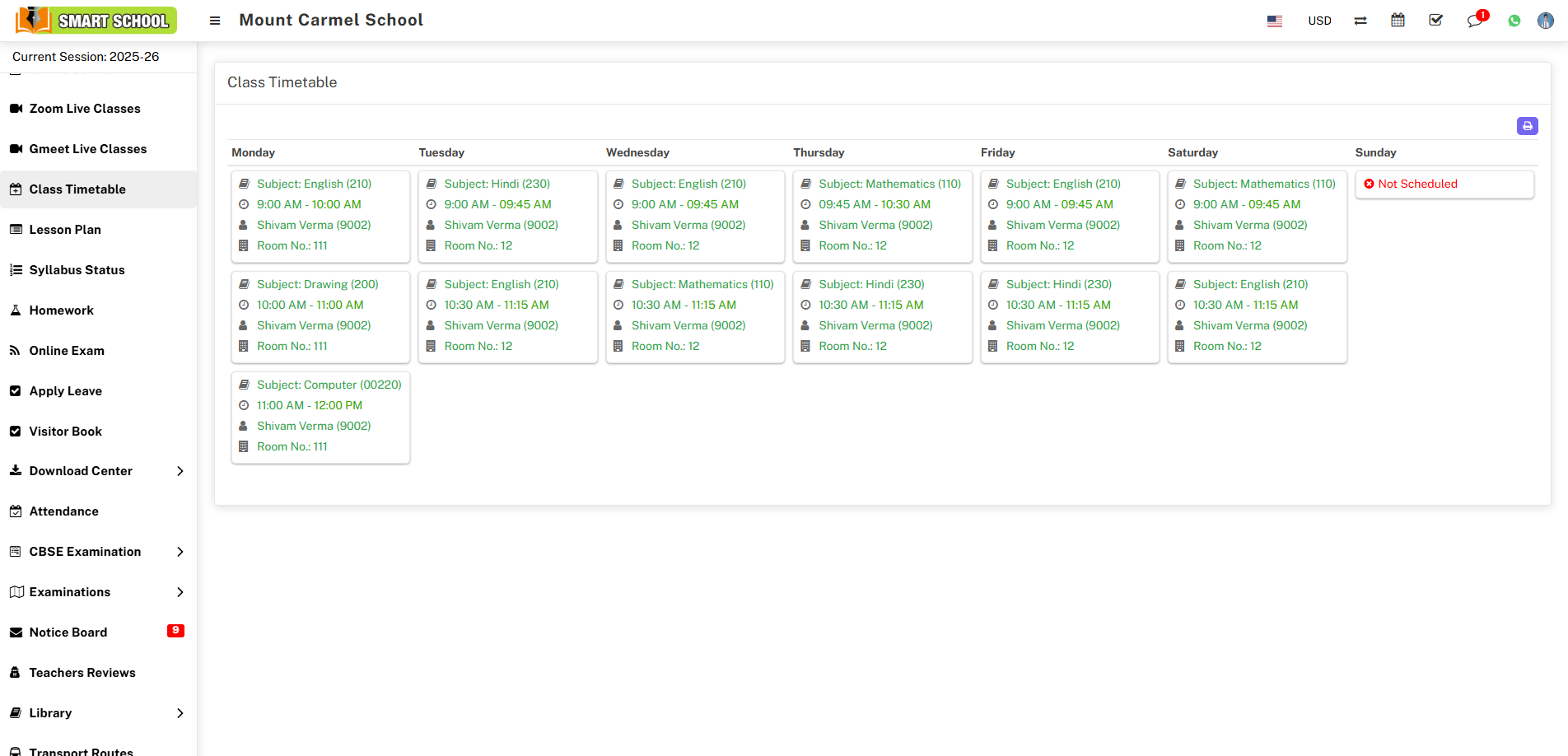This screenshot has height=756, width=1568.
Task: Open chat messages with notification badge
Action: (x=1475, y=21)
